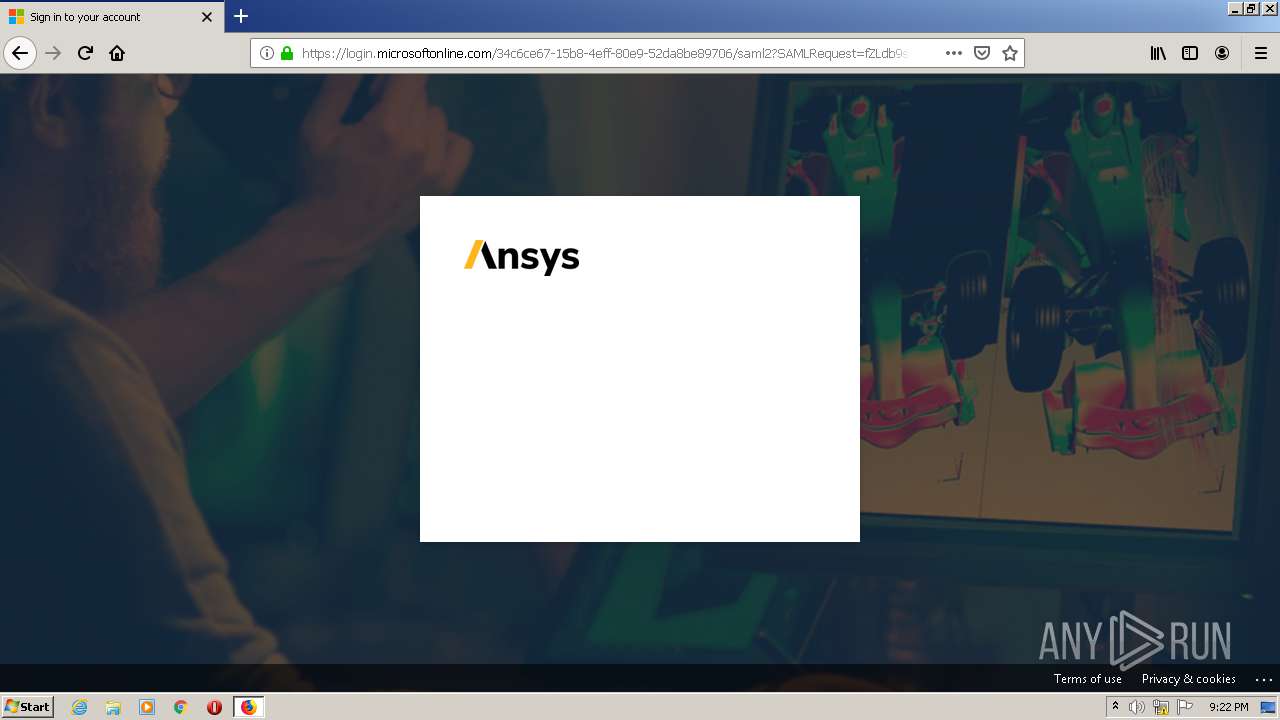Select the 'Sign in to your account' tab
Viewport: 1280px width, 720px height.
click(112, 17)
